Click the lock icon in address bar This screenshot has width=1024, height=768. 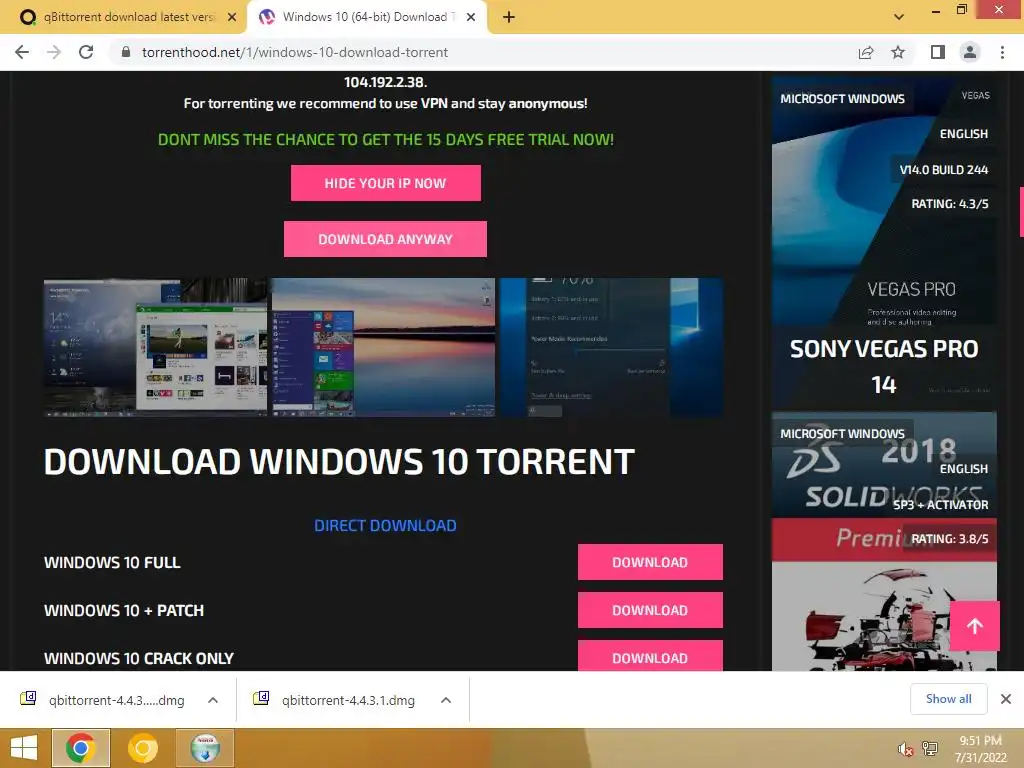pyautogui.click(x=126, y=52)
